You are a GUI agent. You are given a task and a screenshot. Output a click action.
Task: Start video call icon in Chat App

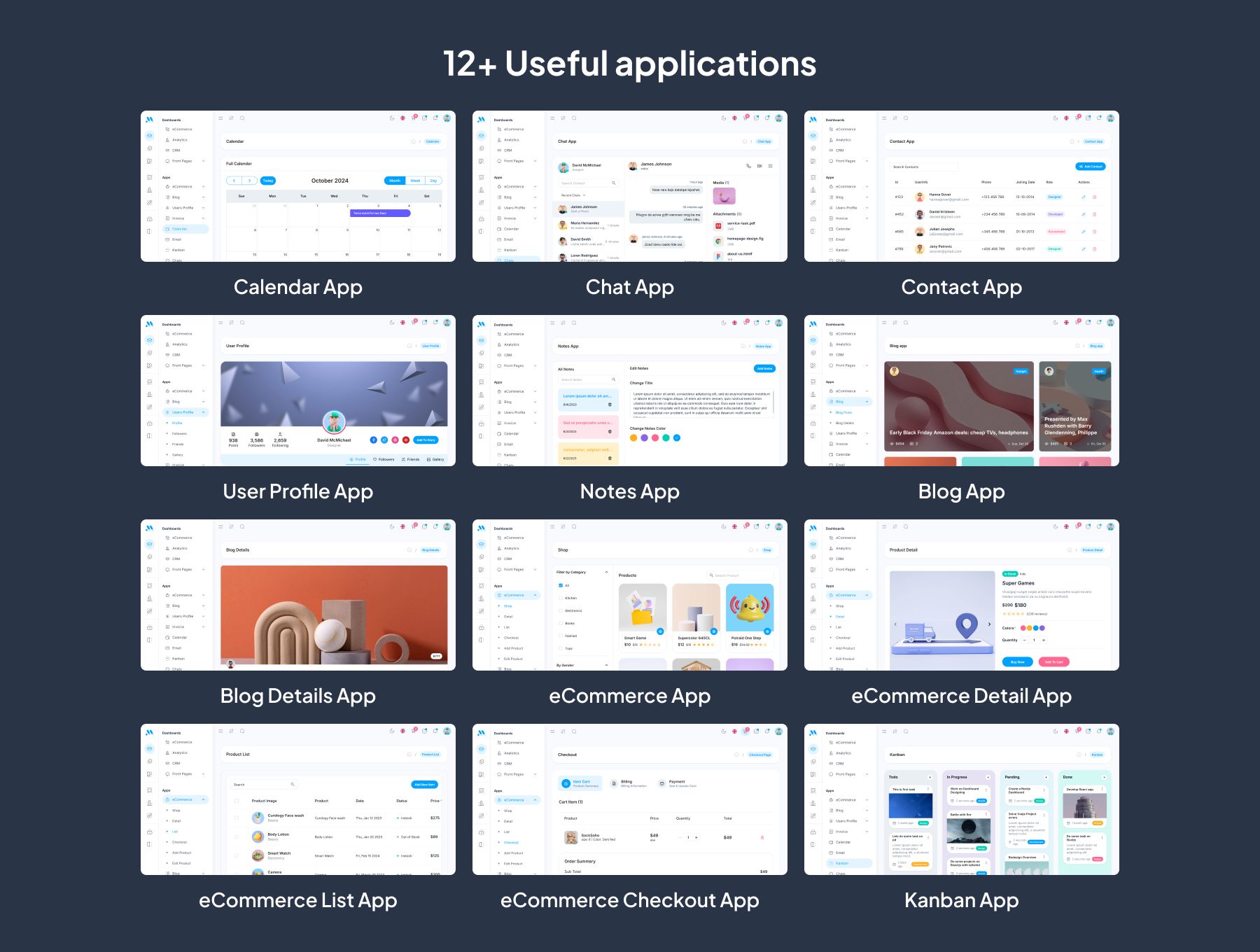pos(759,166)
